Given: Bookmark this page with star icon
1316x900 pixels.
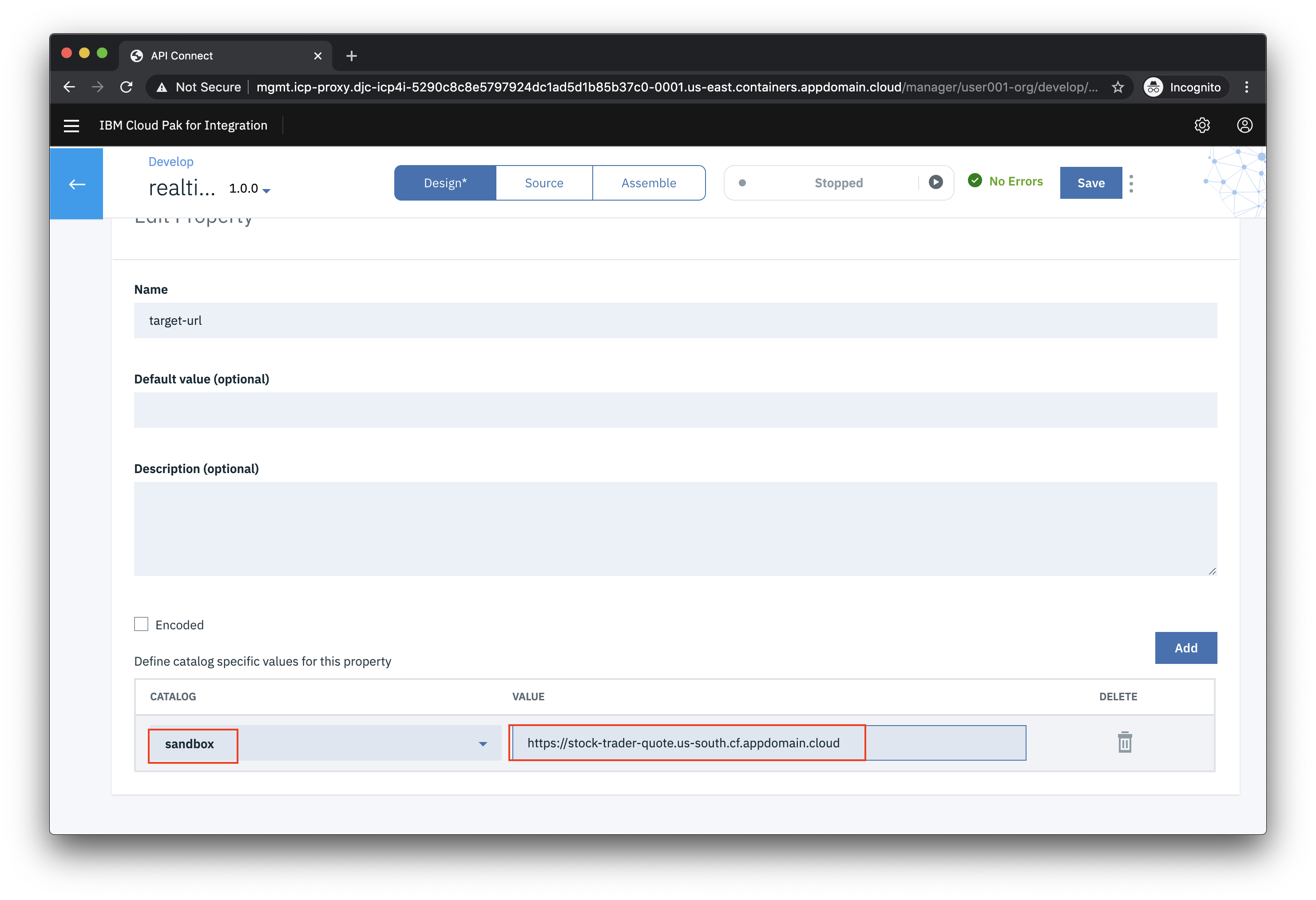Looking at the screenshot, I should pyautogui.click(x=1117, y=87).
